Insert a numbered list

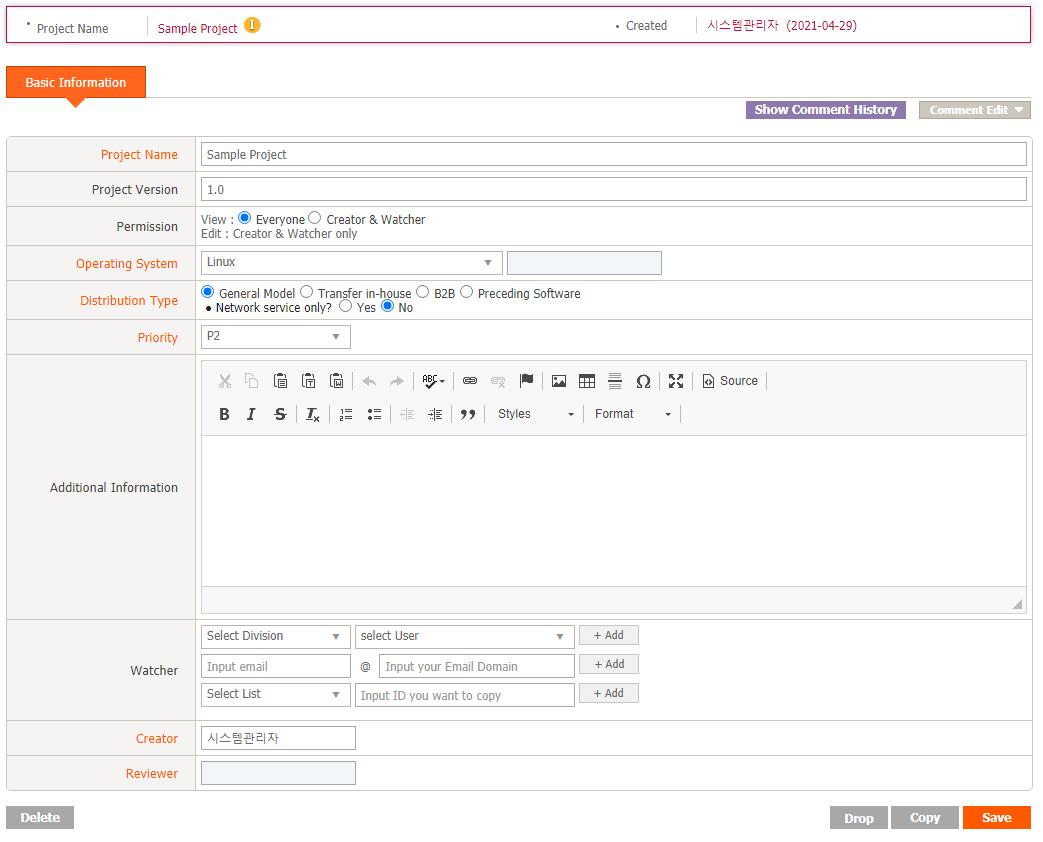pyautogui.click(x=346, y=414)
